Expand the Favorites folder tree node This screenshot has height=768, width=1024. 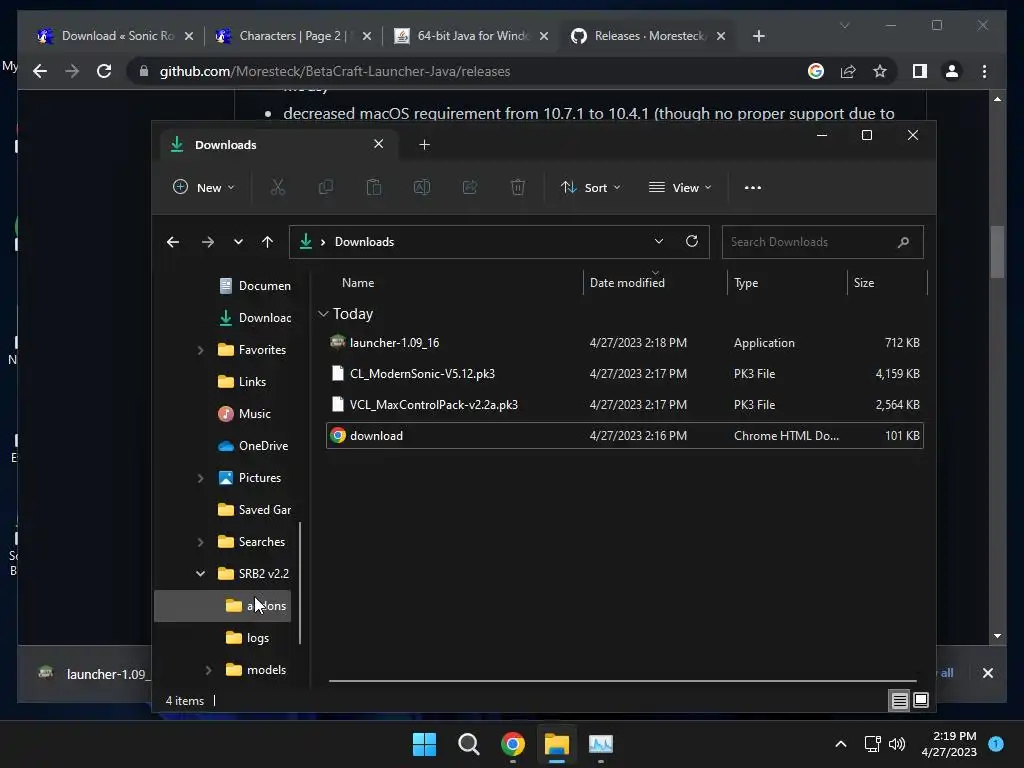point(200,350)
